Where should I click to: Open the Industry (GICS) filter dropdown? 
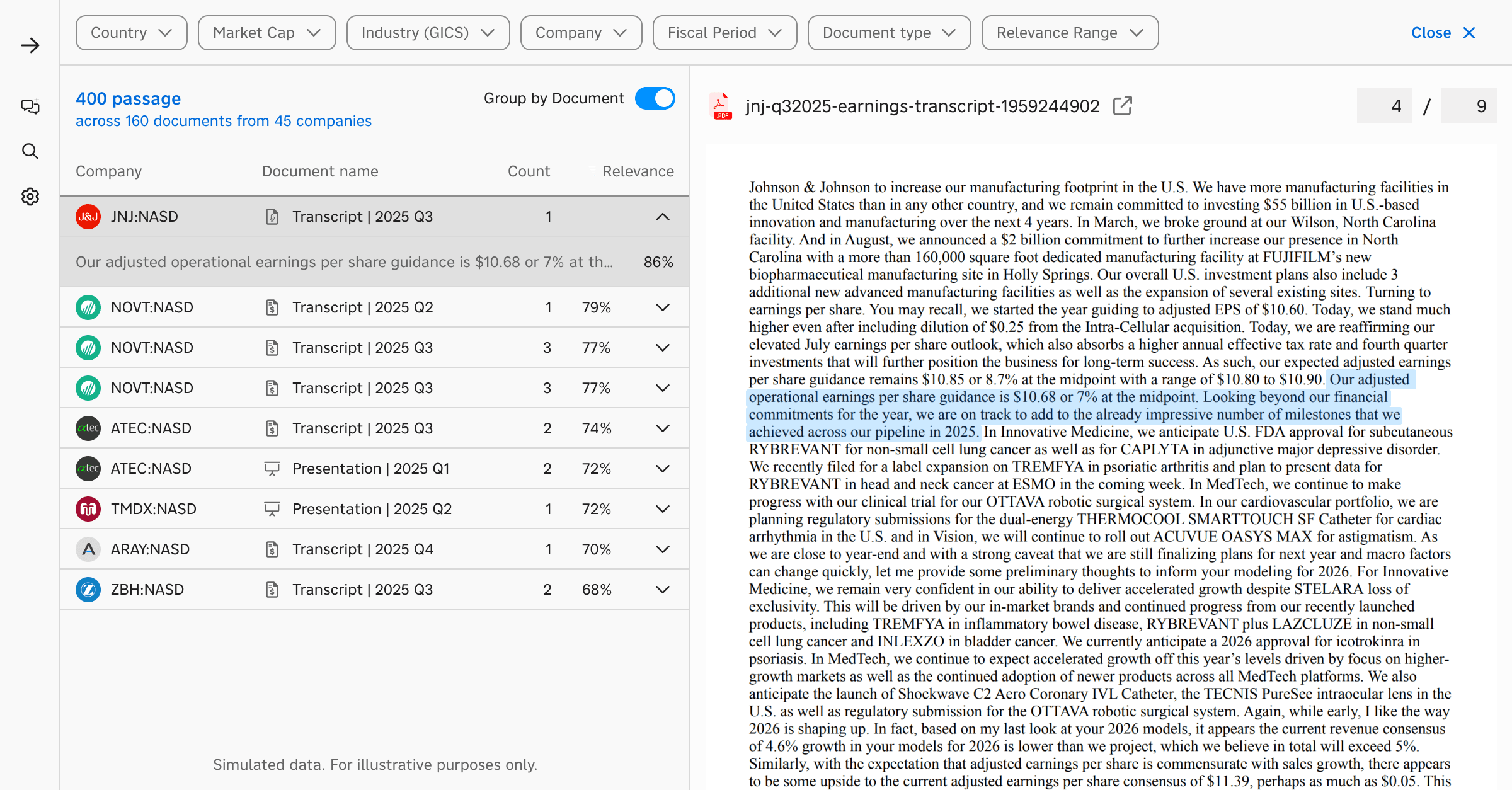(428, 33)
